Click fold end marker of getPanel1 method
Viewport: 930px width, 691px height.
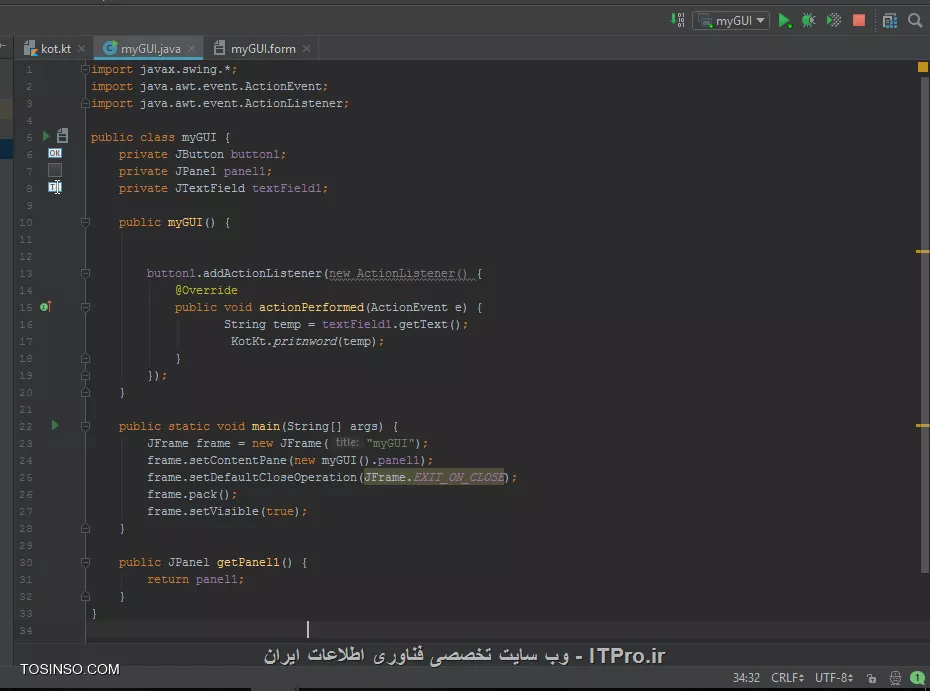[85, 596]
